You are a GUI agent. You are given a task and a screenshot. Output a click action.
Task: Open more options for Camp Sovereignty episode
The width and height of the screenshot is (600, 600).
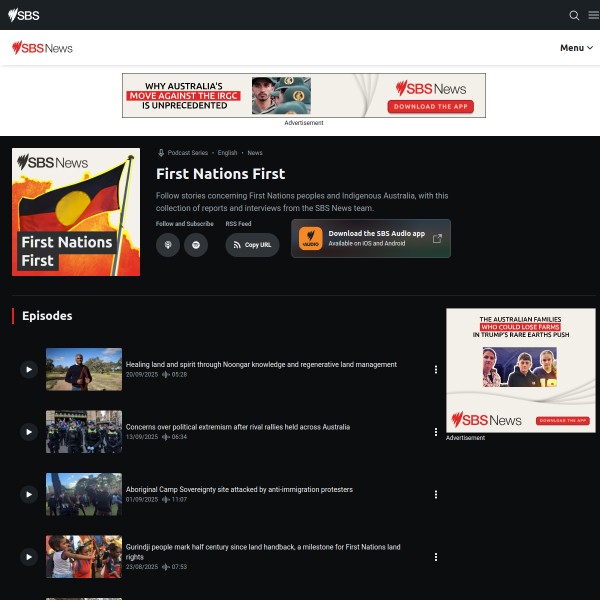(x=436, y=494)
